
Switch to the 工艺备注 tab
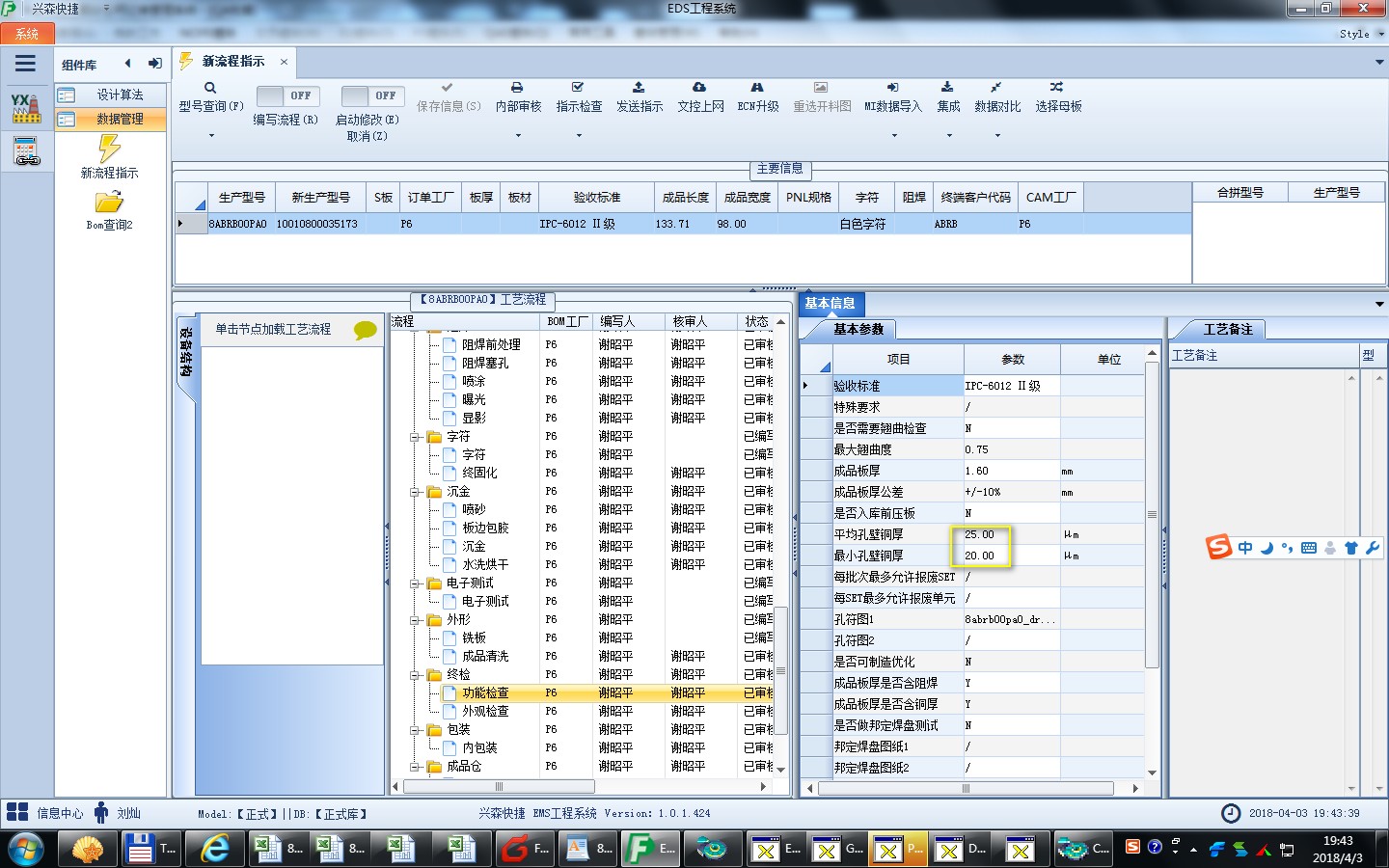(1227, 330)
